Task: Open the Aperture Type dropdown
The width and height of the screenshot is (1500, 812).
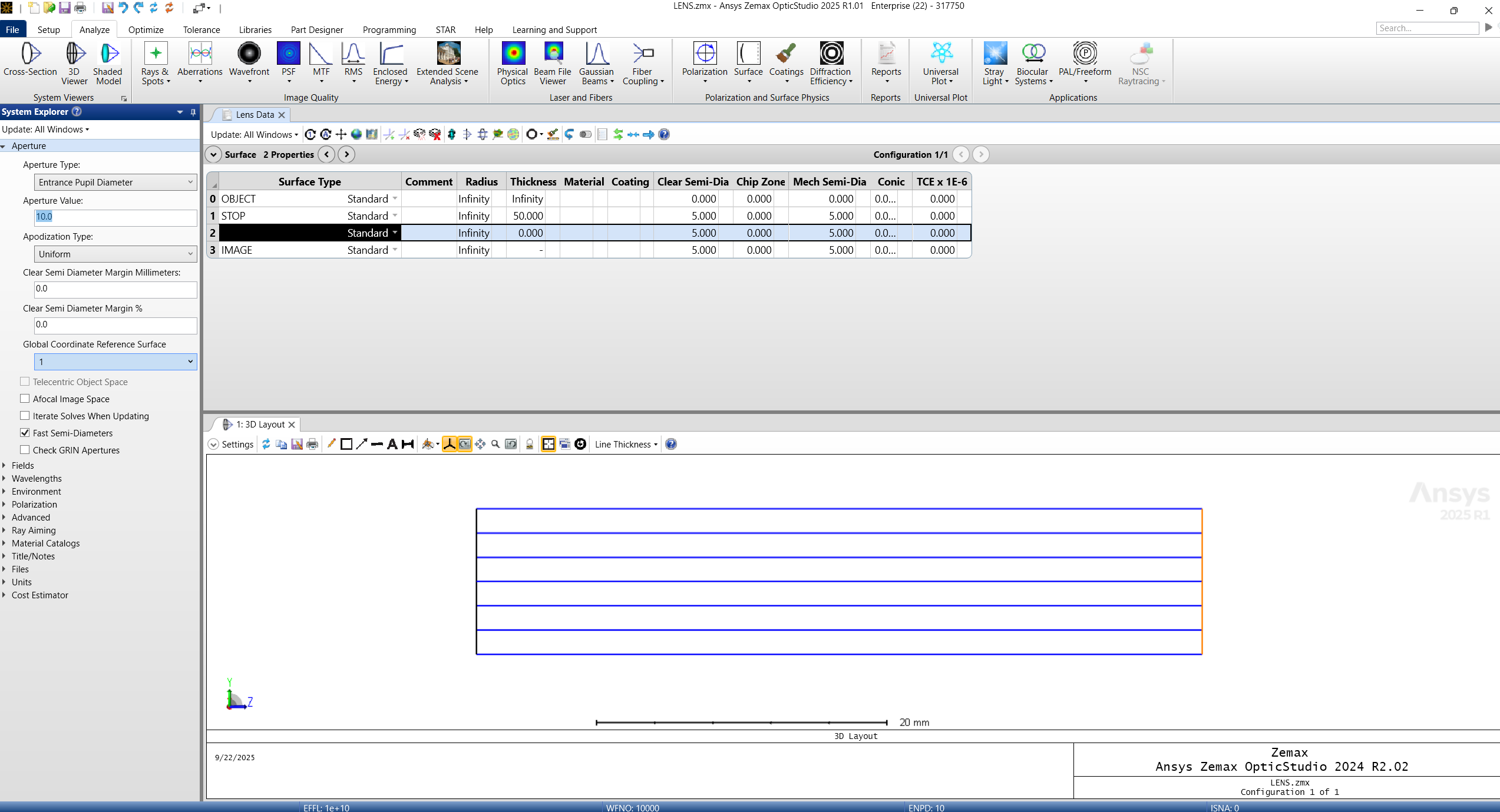Action: [115, 182]
